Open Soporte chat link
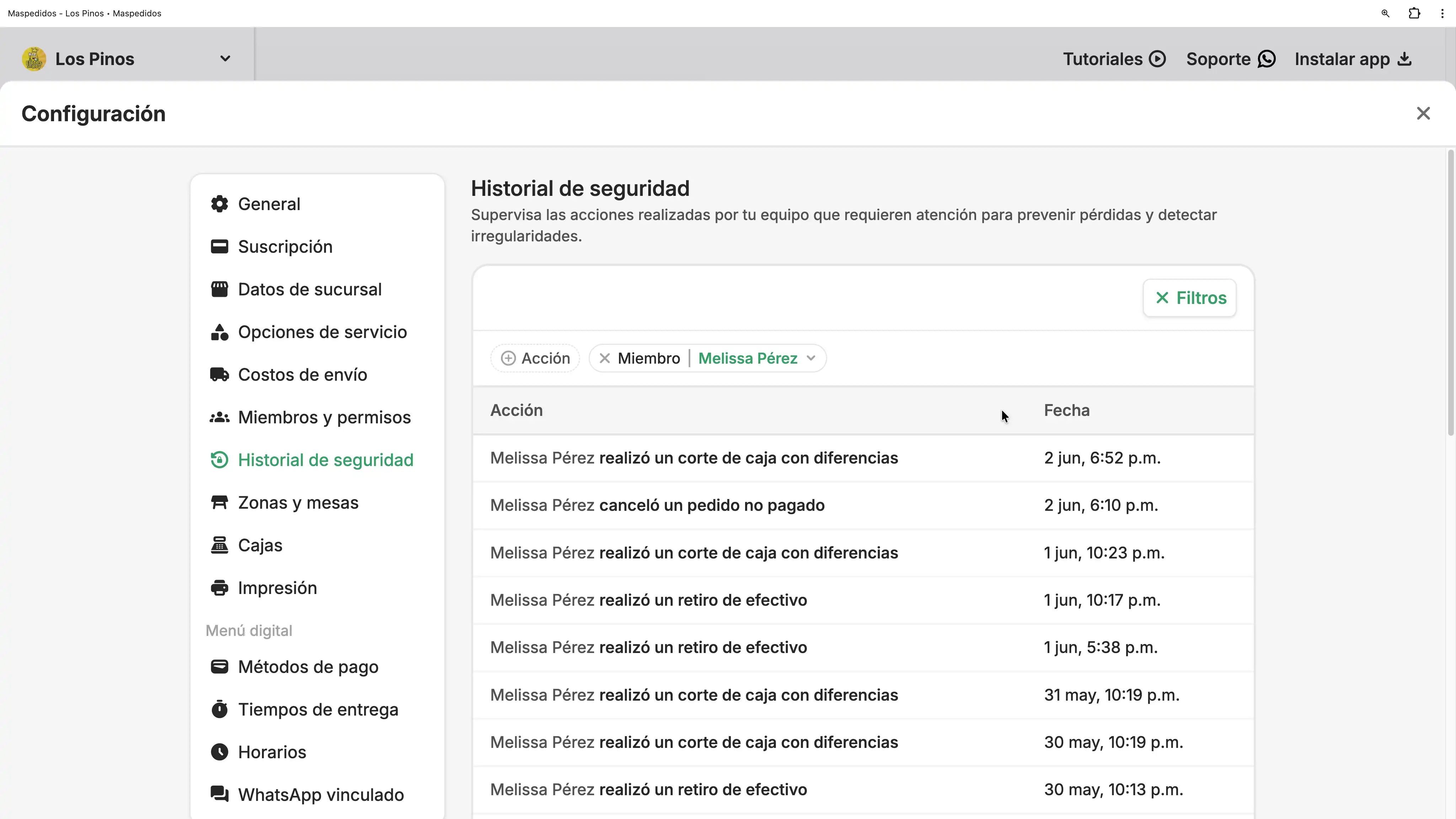The height and width of the screenshot is (819, 1456). point(1231,59)
